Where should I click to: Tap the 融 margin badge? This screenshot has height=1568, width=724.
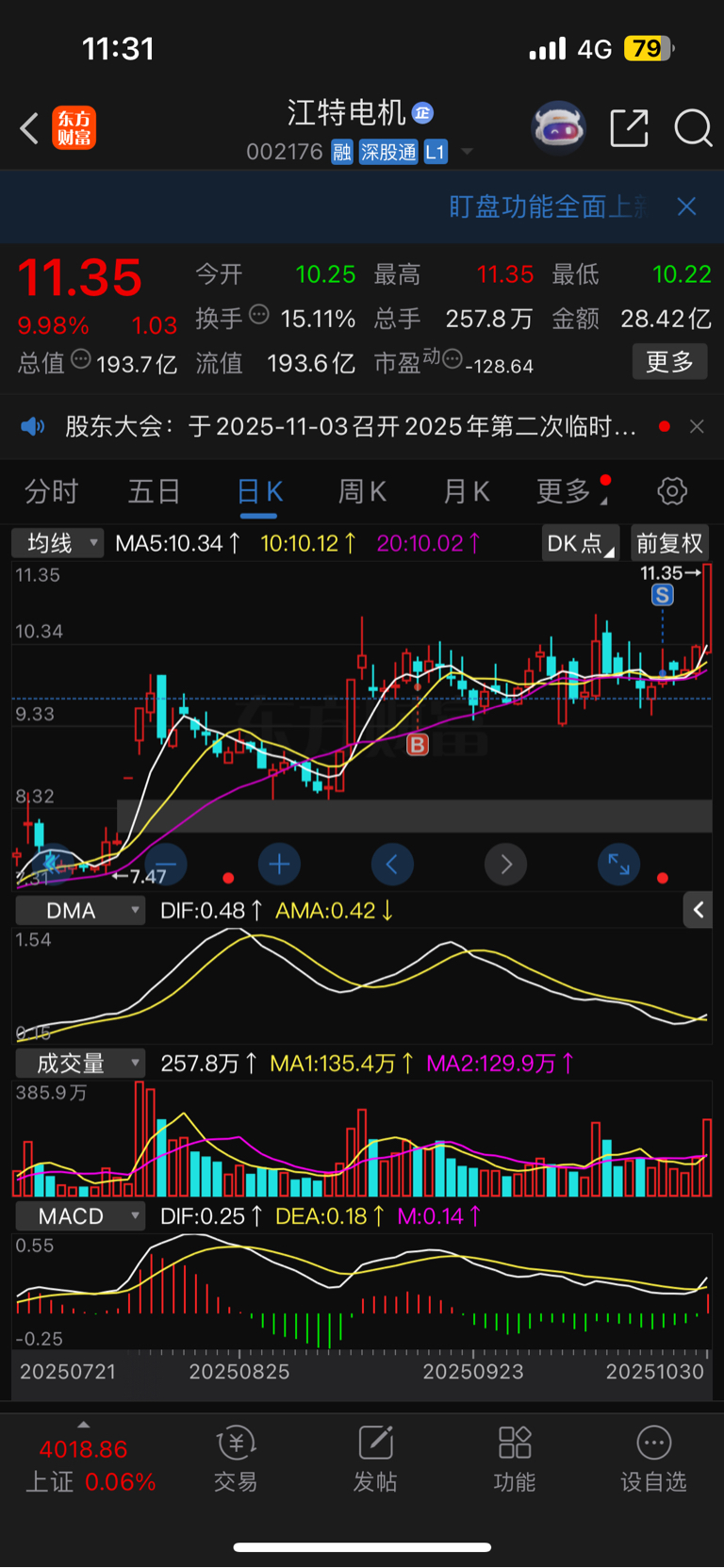(342, 152)
